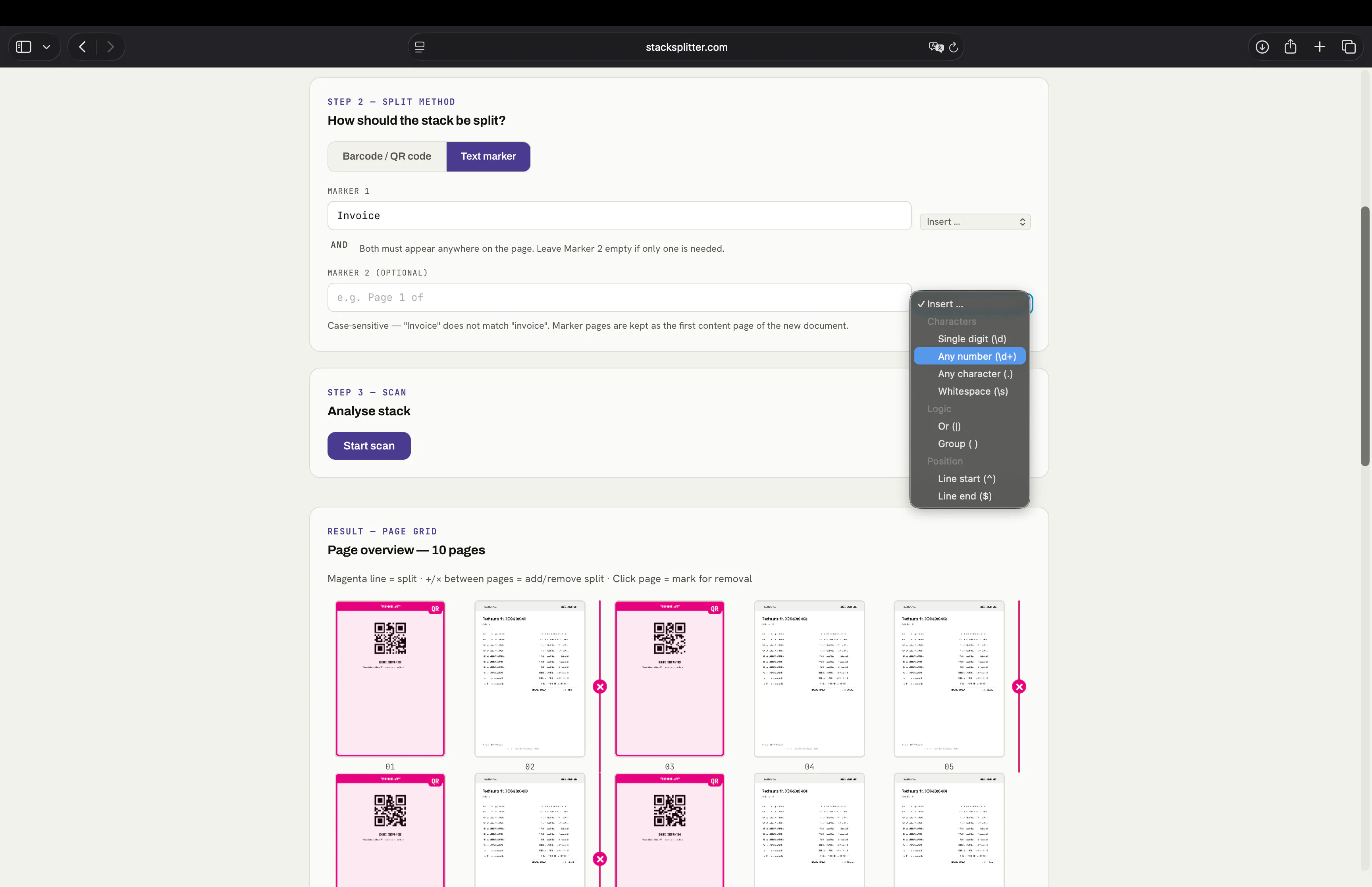
Task: Click the 'STEP 3 — SCAN' label
Action: pyautogui.click(x=367, y=393)
